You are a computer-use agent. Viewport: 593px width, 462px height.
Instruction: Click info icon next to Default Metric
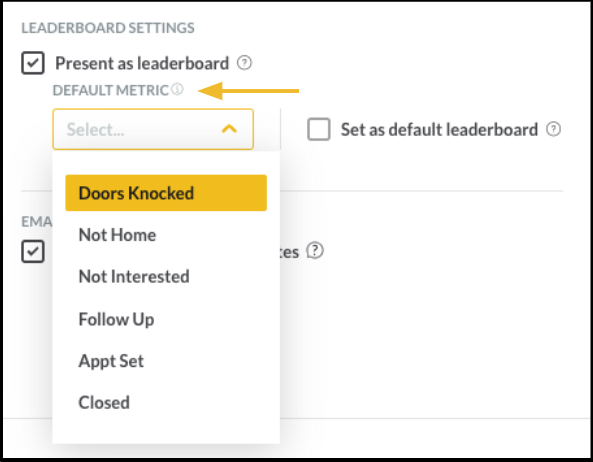coord(177,90)
